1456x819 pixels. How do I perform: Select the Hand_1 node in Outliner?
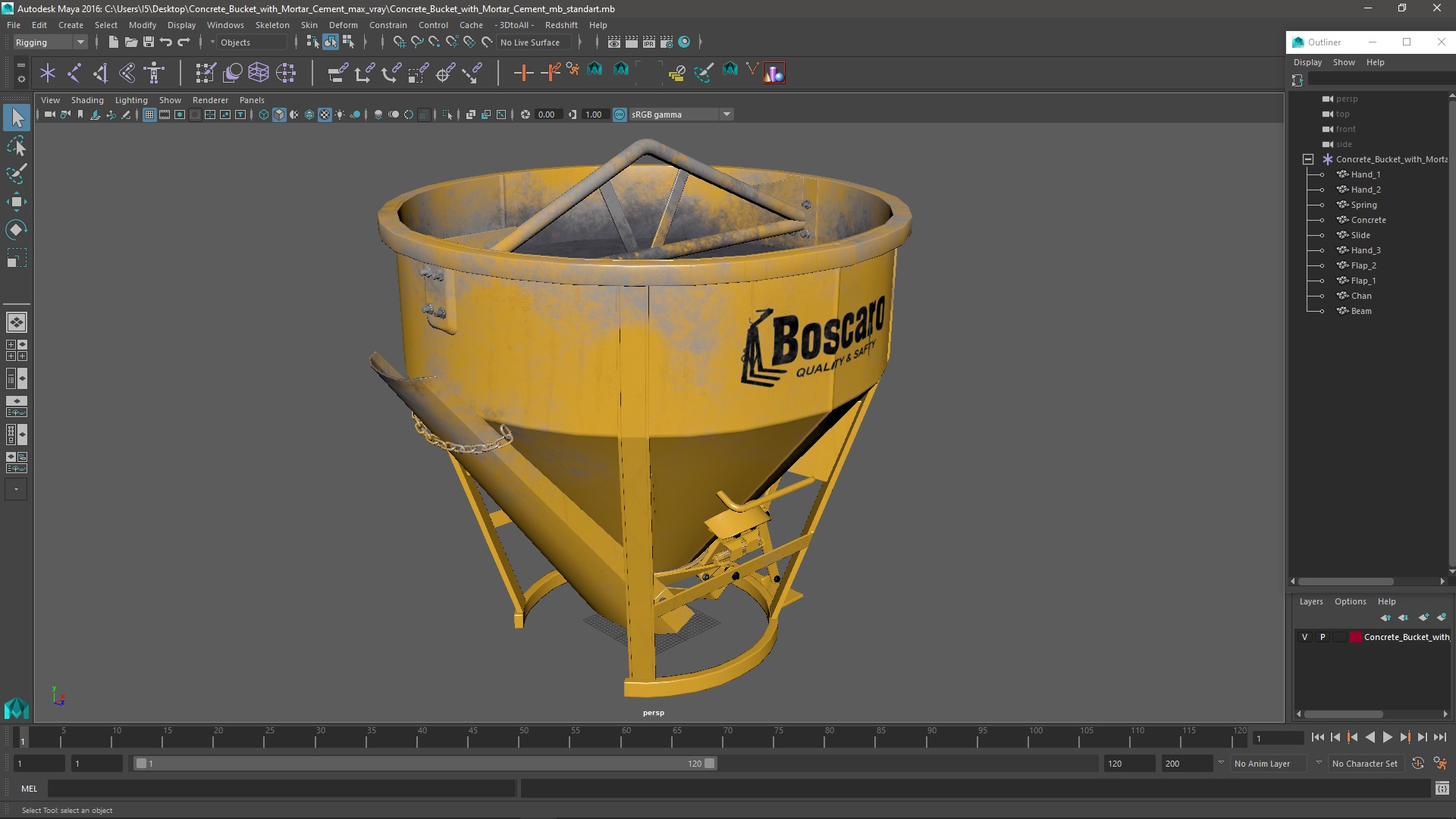click(x=1365, y=174)
